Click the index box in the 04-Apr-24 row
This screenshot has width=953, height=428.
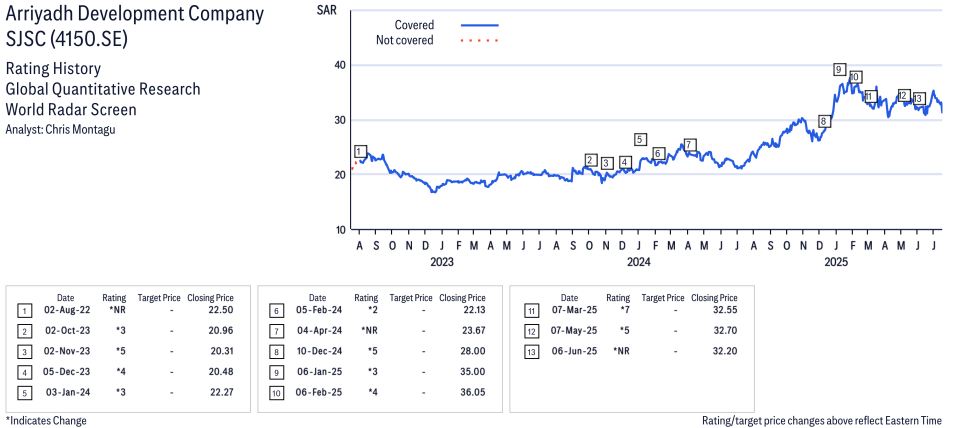[276, 332]
